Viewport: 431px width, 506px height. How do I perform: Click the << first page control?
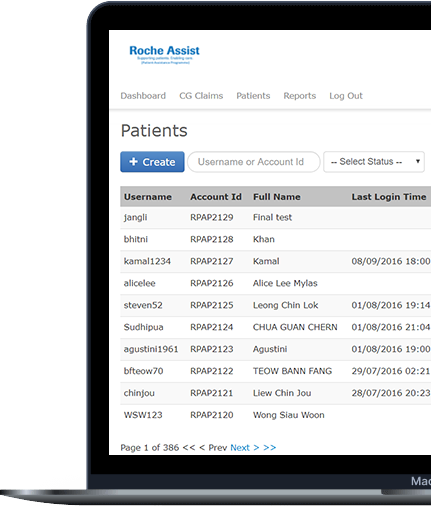point(189,448)
